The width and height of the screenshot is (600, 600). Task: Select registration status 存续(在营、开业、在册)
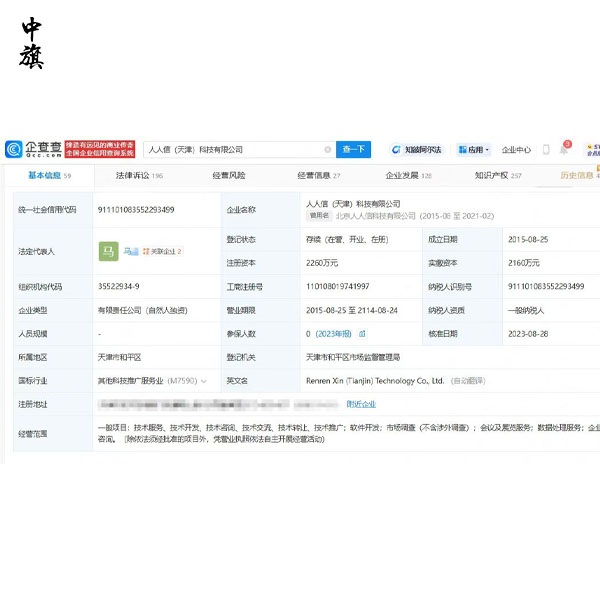347,240
